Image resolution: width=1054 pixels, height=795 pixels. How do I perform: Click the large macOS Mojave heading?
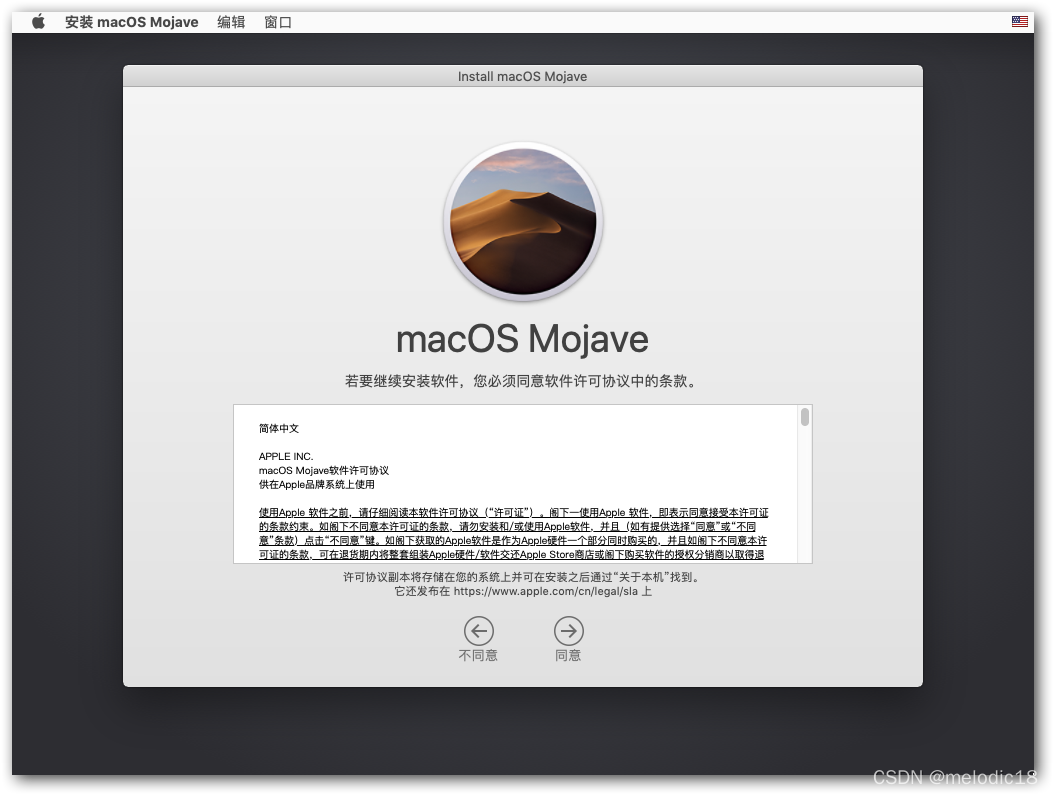522,339
